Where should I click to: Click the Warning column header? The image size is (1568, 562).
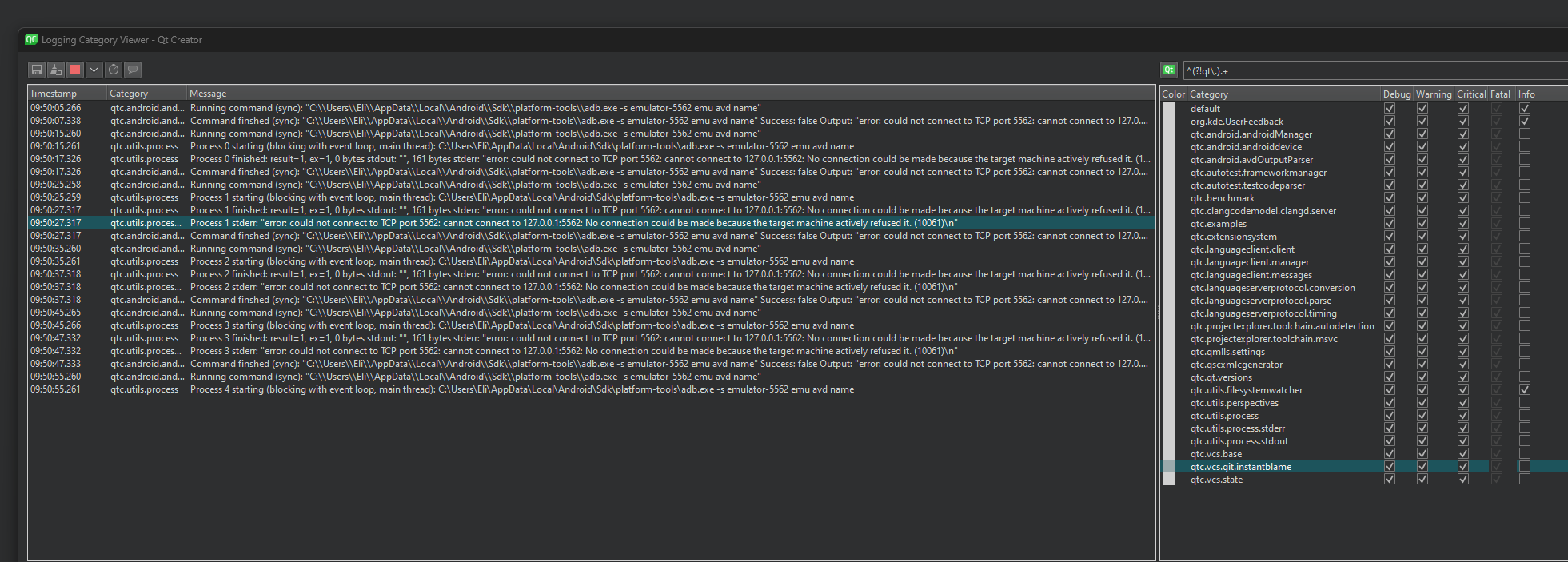tap(1434, 94)
